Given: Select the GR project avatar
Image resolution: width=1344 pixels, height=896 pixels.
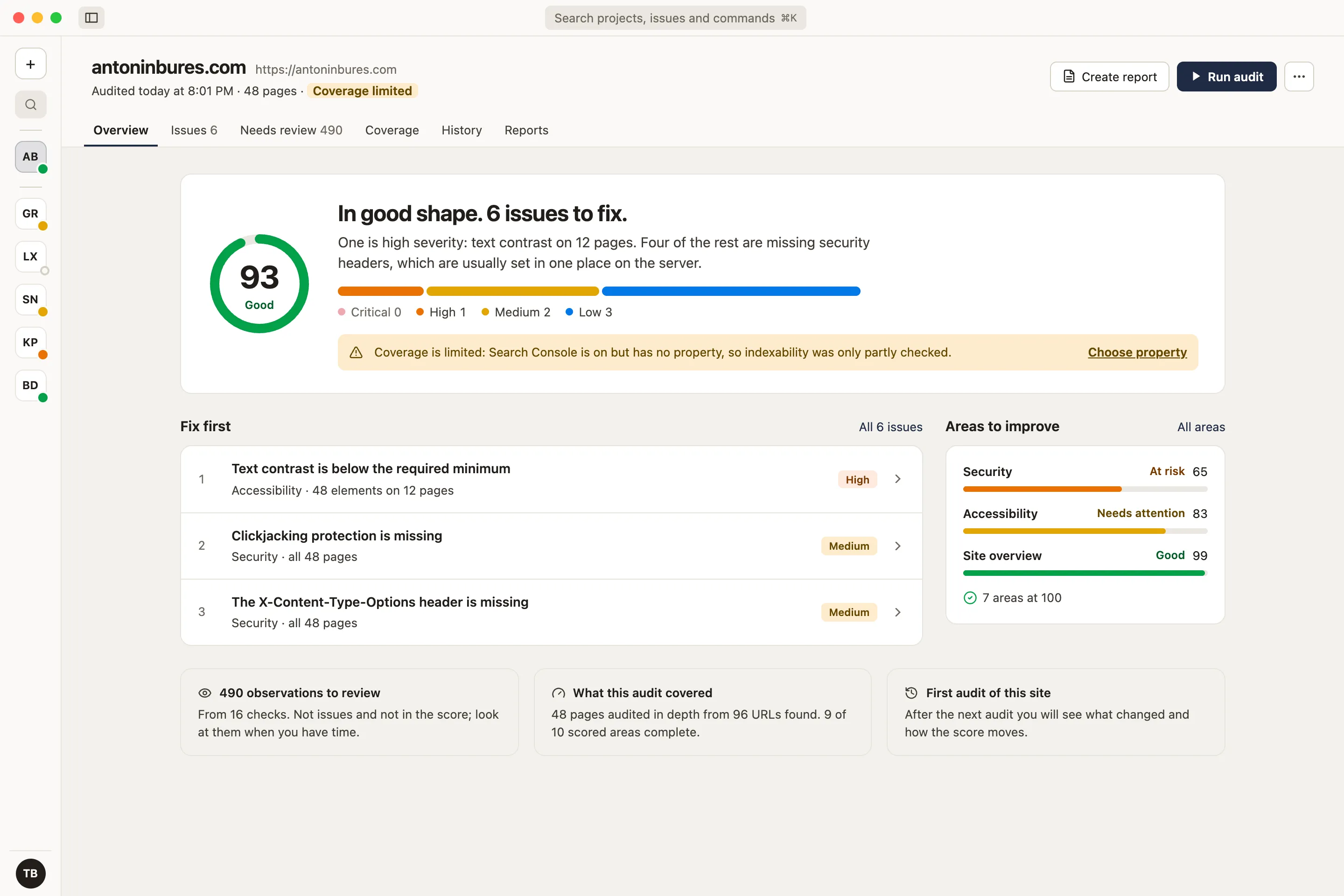Looking at the screenshot, I should click(x=31, y=214).
